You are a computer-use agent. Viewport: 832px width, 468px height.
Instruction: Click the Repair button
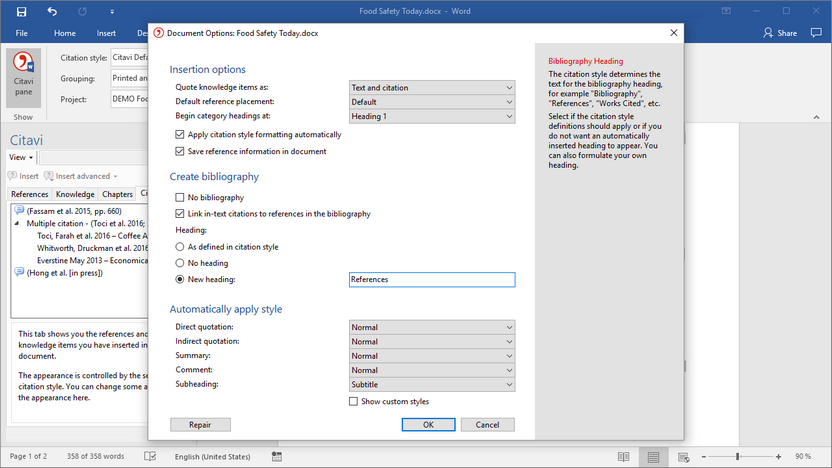pyautogui.click(x=200, y=424)
